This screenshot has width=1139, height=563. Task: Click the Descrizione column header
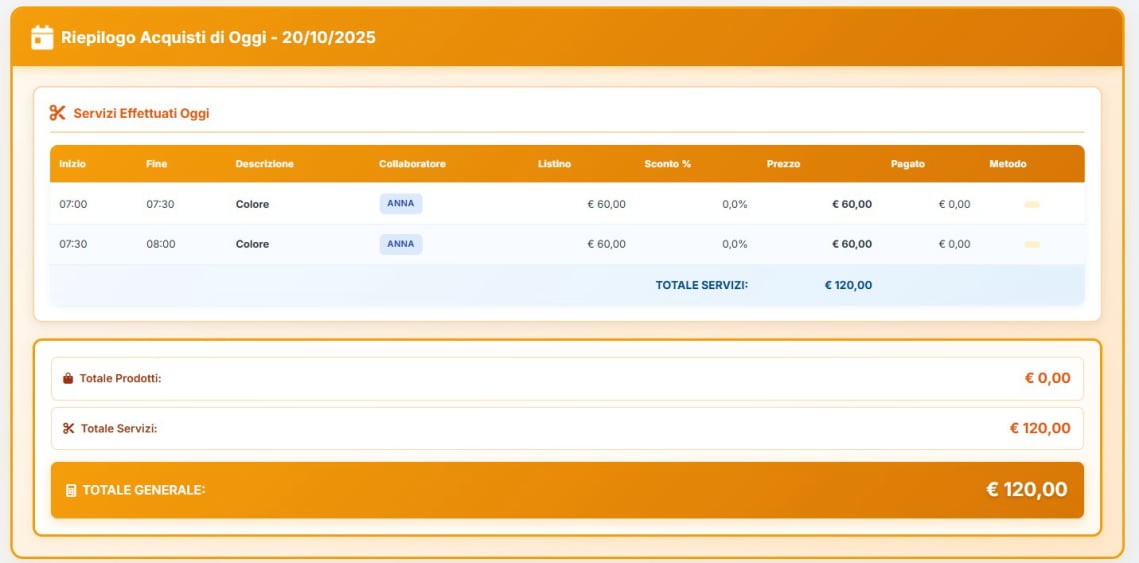265,164
